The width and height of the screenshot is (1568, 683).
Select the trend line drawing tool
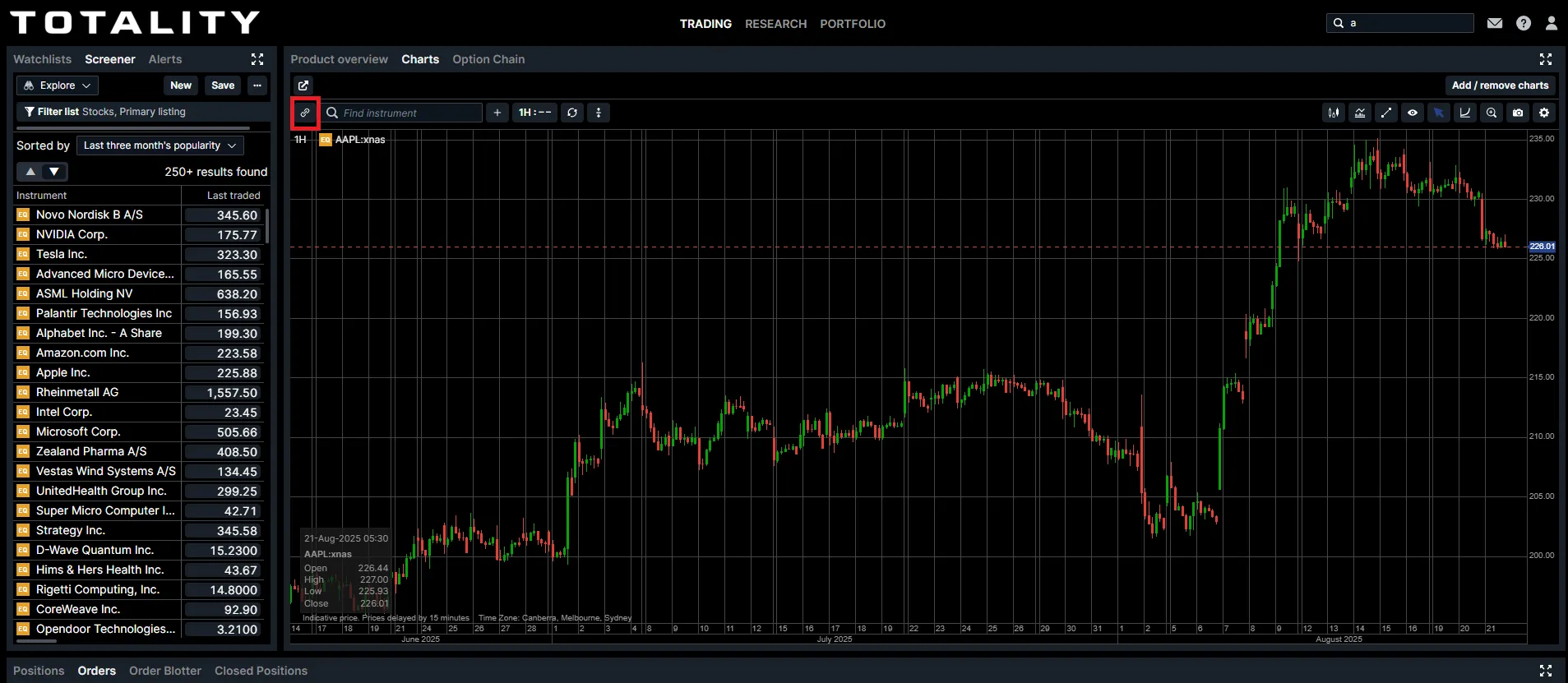tap(1386, 113)
